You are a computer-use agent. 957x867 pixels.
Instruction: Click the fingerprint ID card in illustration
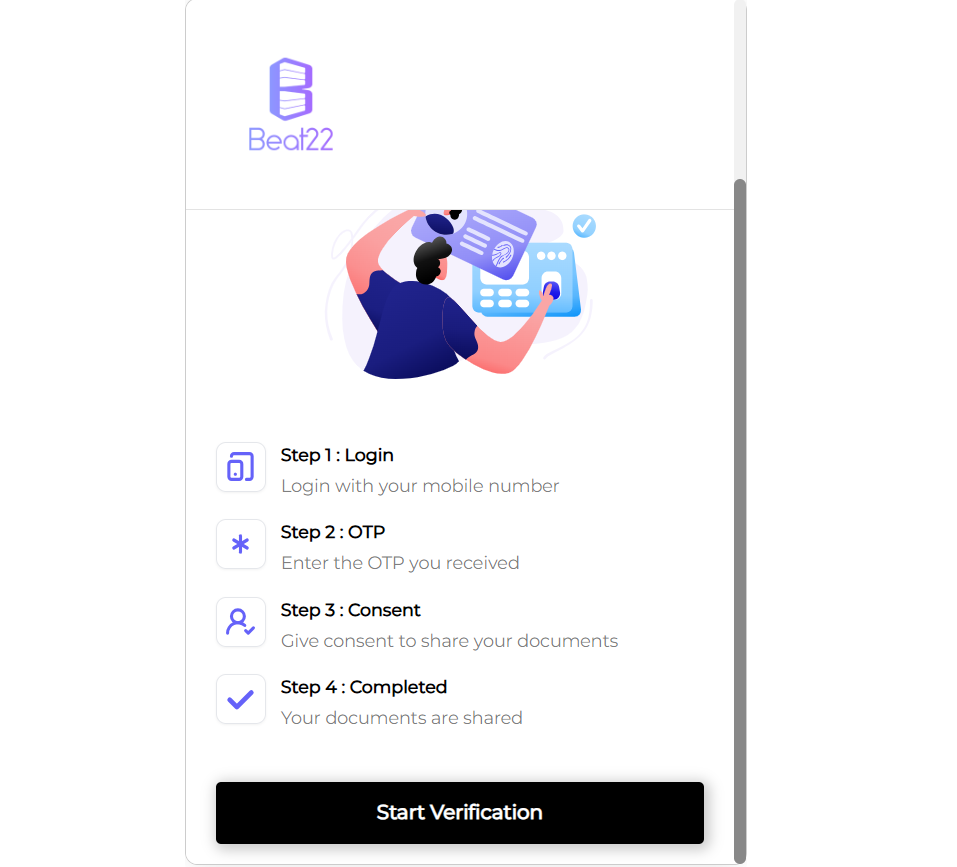click(x=482, y=241)
